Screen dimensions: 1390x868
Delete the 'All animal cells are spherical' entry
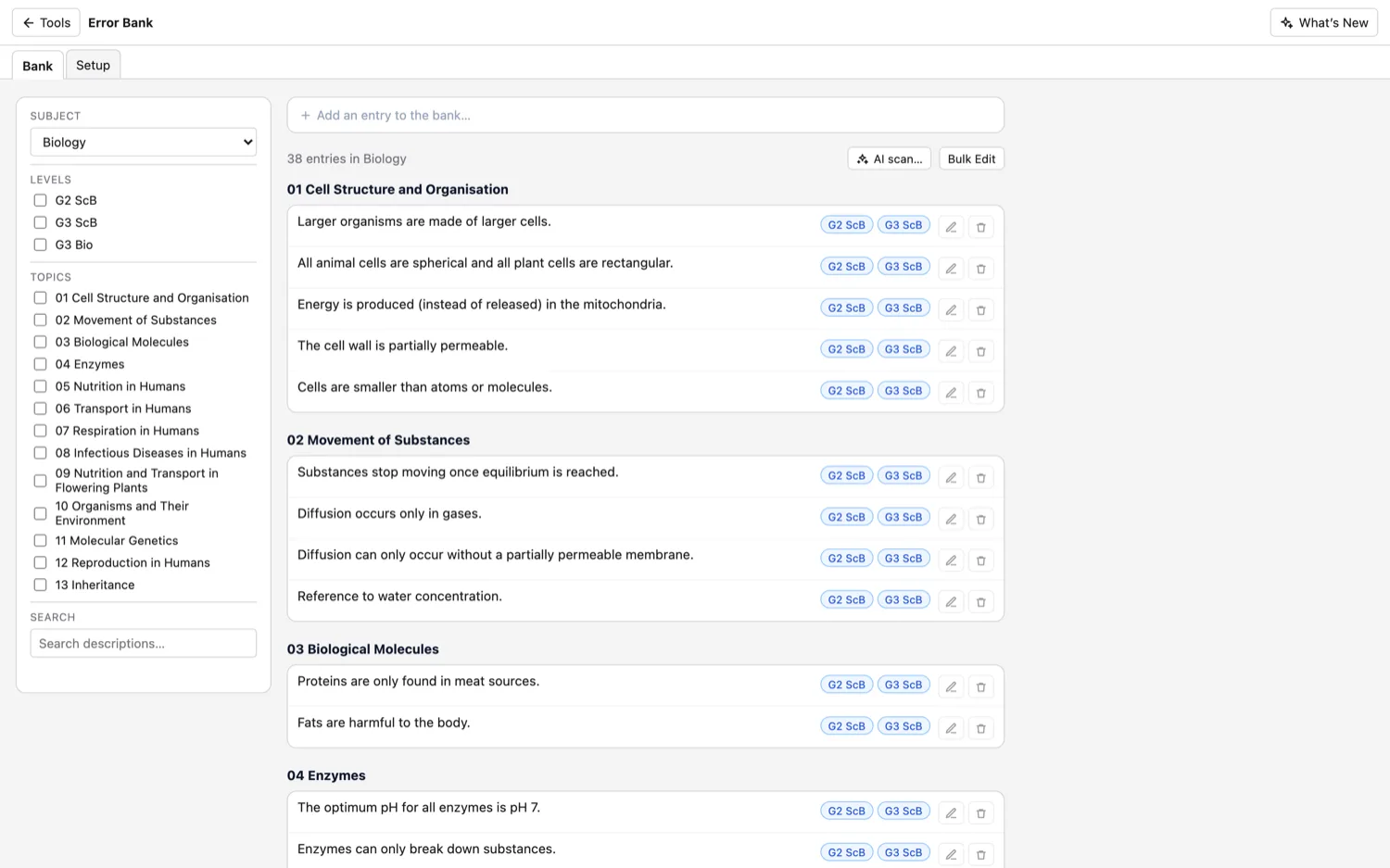pyautogui.click(x=980, y=269)
